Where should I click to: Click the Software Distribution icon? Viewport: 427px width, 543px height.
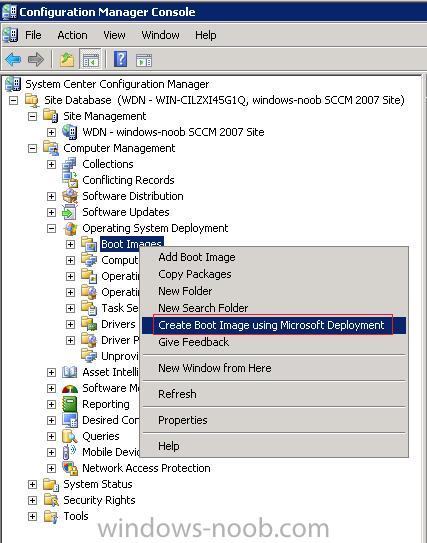click(70, 196)
